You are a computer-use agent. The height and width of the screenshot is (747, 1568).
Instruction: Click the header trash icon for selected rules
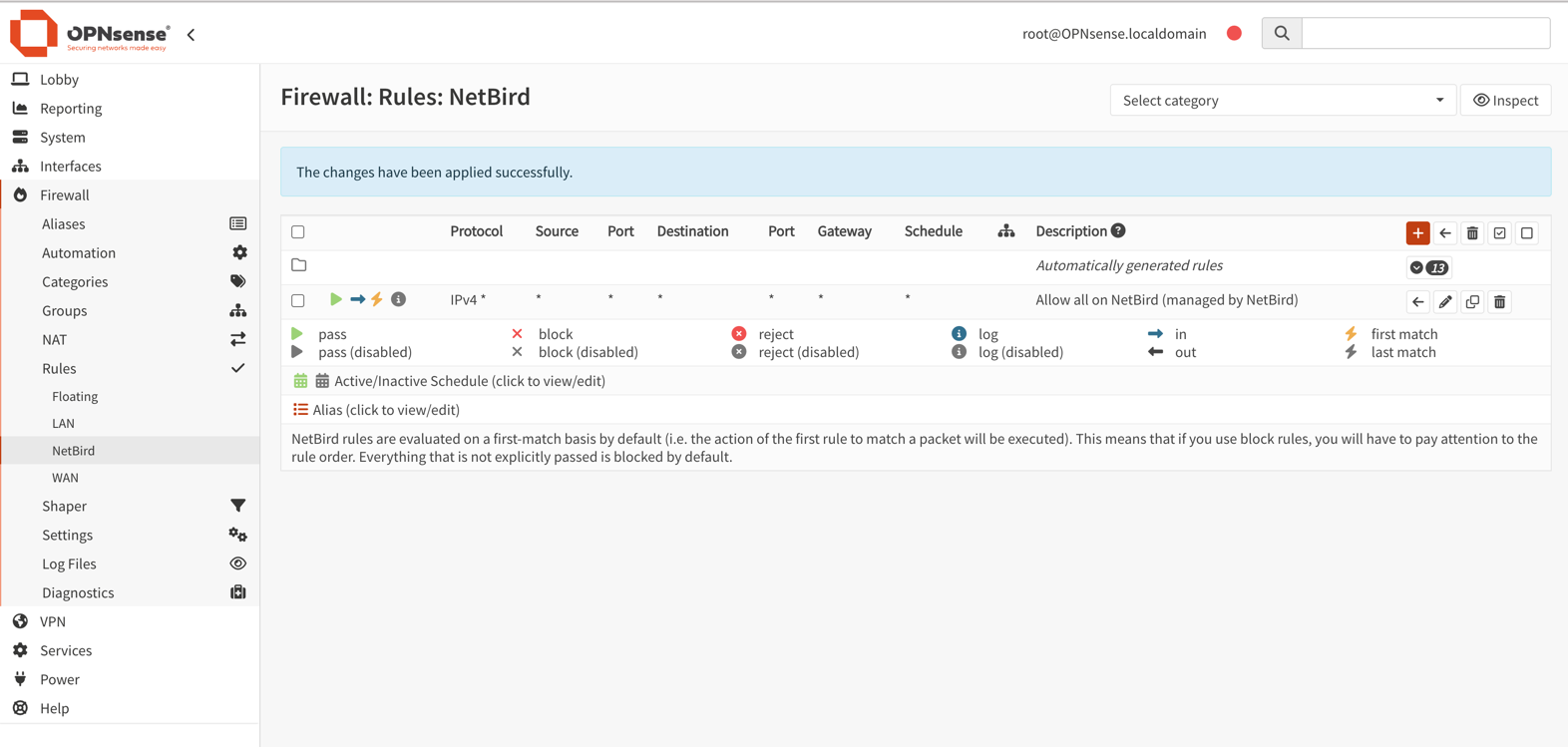pos(1472,233)
